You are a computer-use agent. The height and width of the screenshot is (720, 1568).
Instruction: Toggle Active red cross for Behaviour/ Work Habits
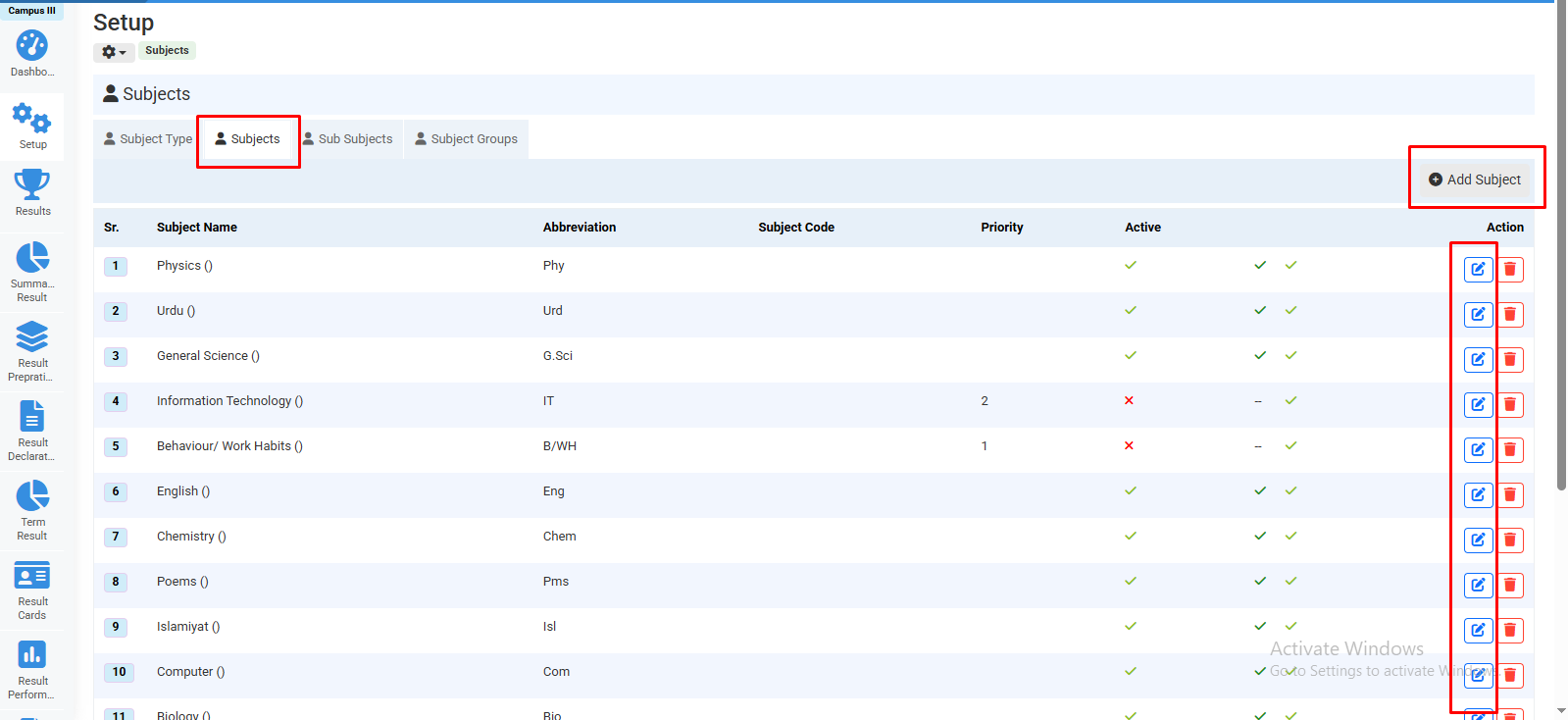click(x=1129, y=445)
